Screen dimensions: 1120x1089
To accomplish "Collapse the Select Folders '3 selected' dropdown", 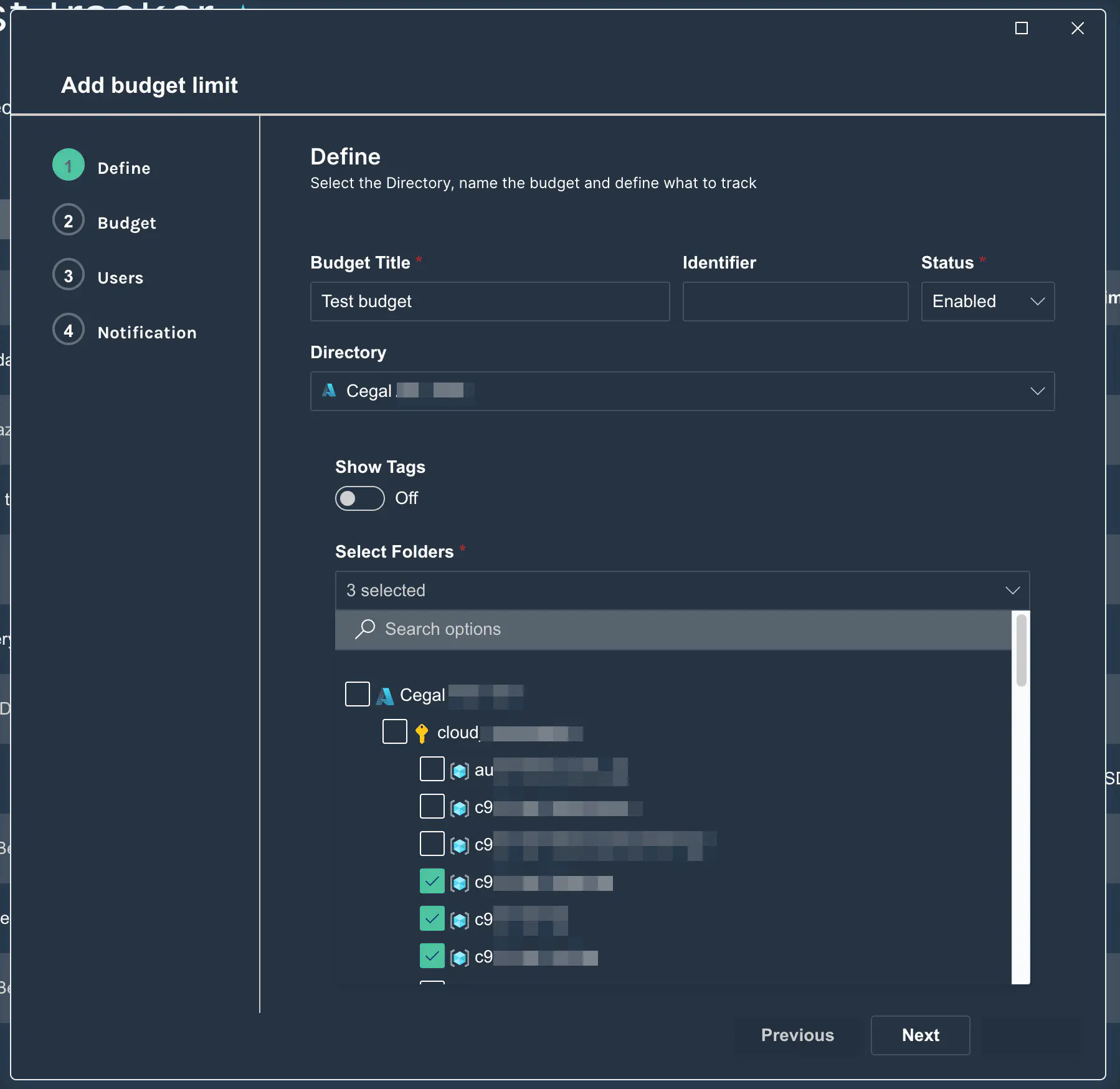I will 681,591.
